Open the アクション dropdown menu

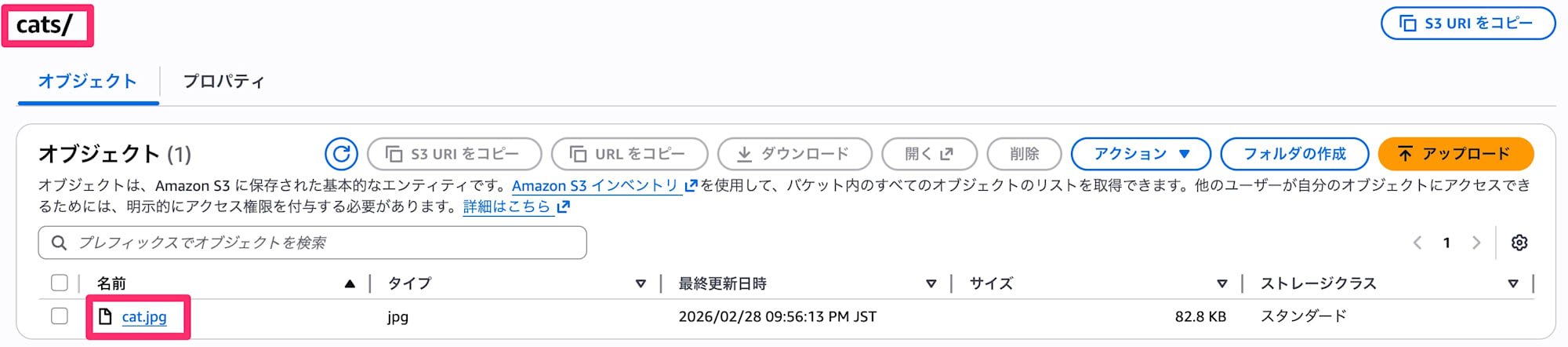pyautogui.click(x=1141, y=154)
